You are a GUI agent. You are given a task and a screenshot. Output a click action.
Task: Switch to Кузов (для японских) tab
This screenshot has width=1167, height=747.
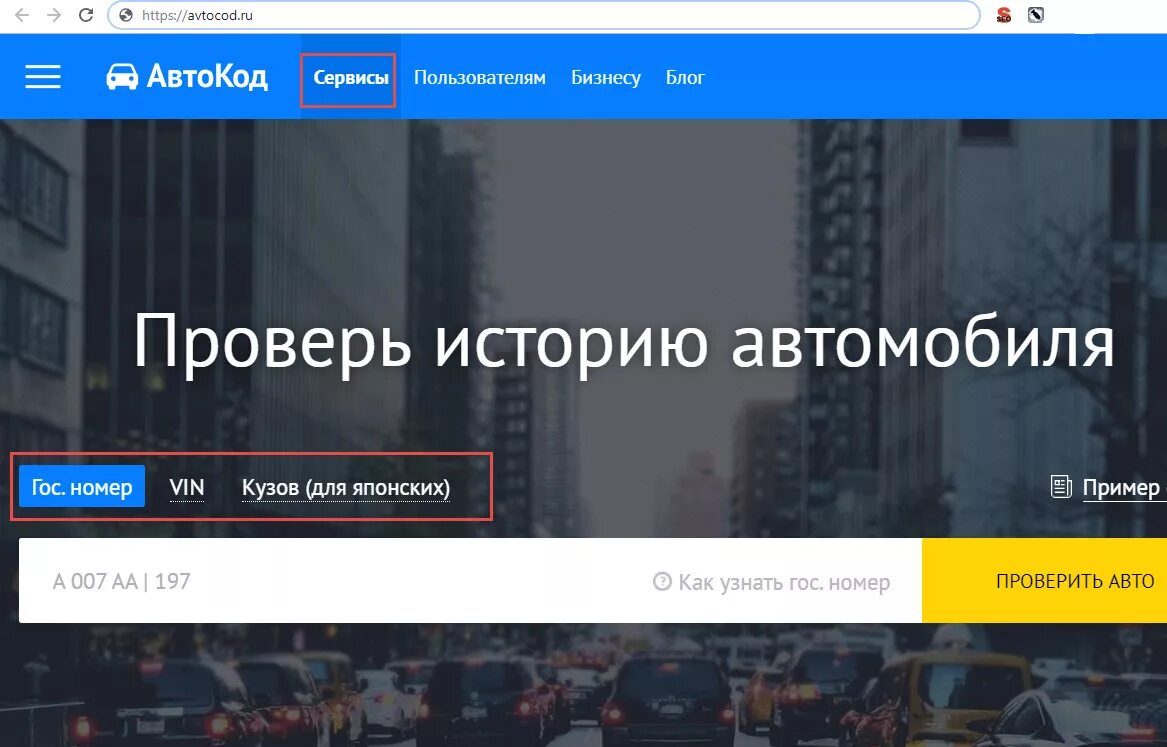[x=346, y=487]
